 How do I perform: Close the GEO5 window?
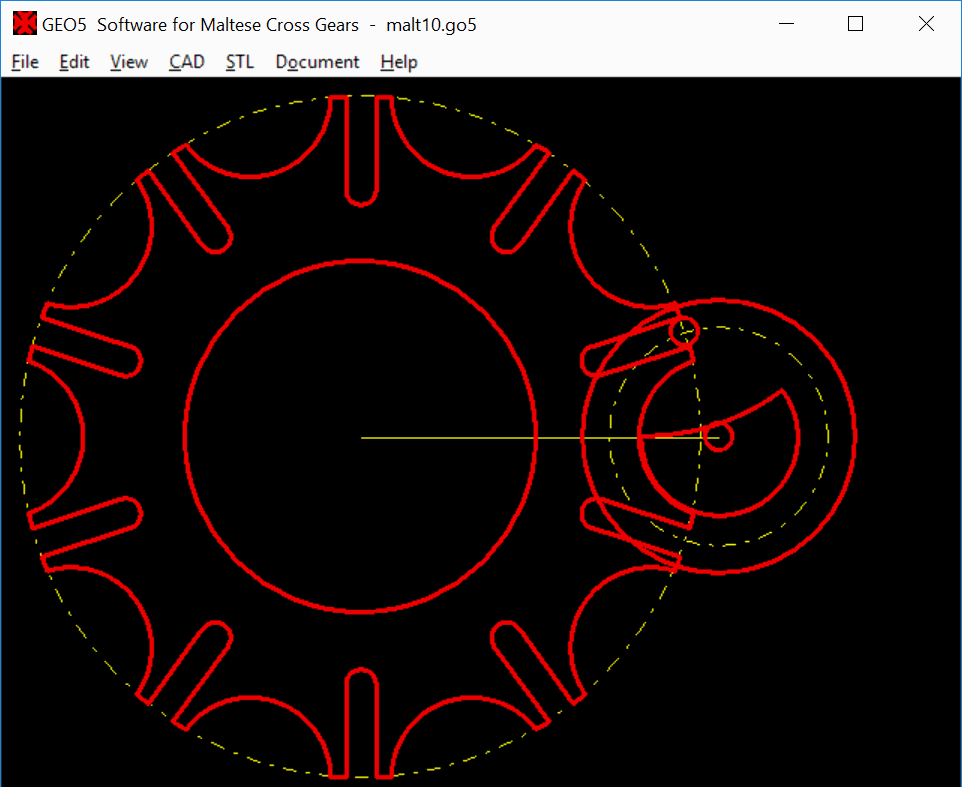point(926,24)
